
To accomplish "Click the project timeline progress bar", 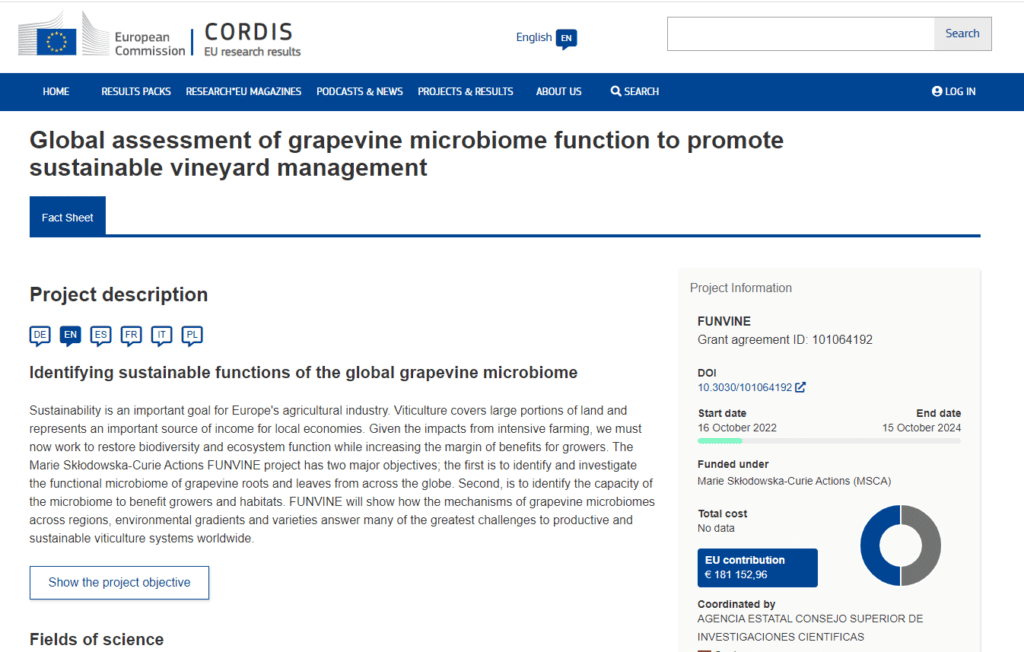I will 829,441.
